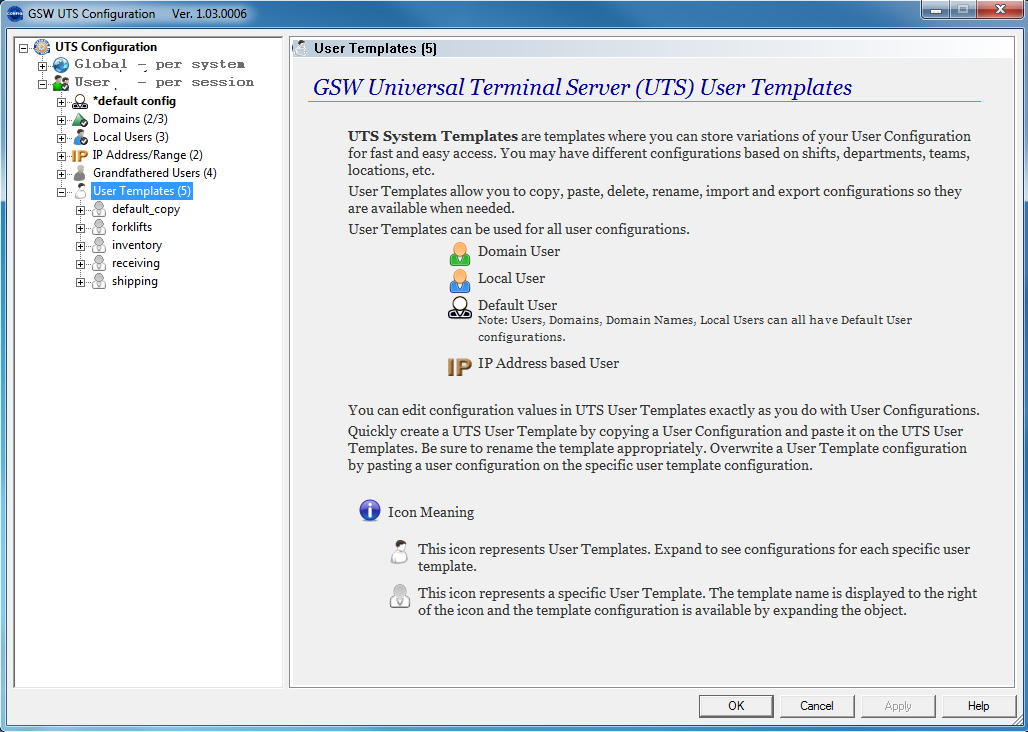The image size is (1028, 732).
Task: Click the forklifts template icon
Action: (99, 227)
